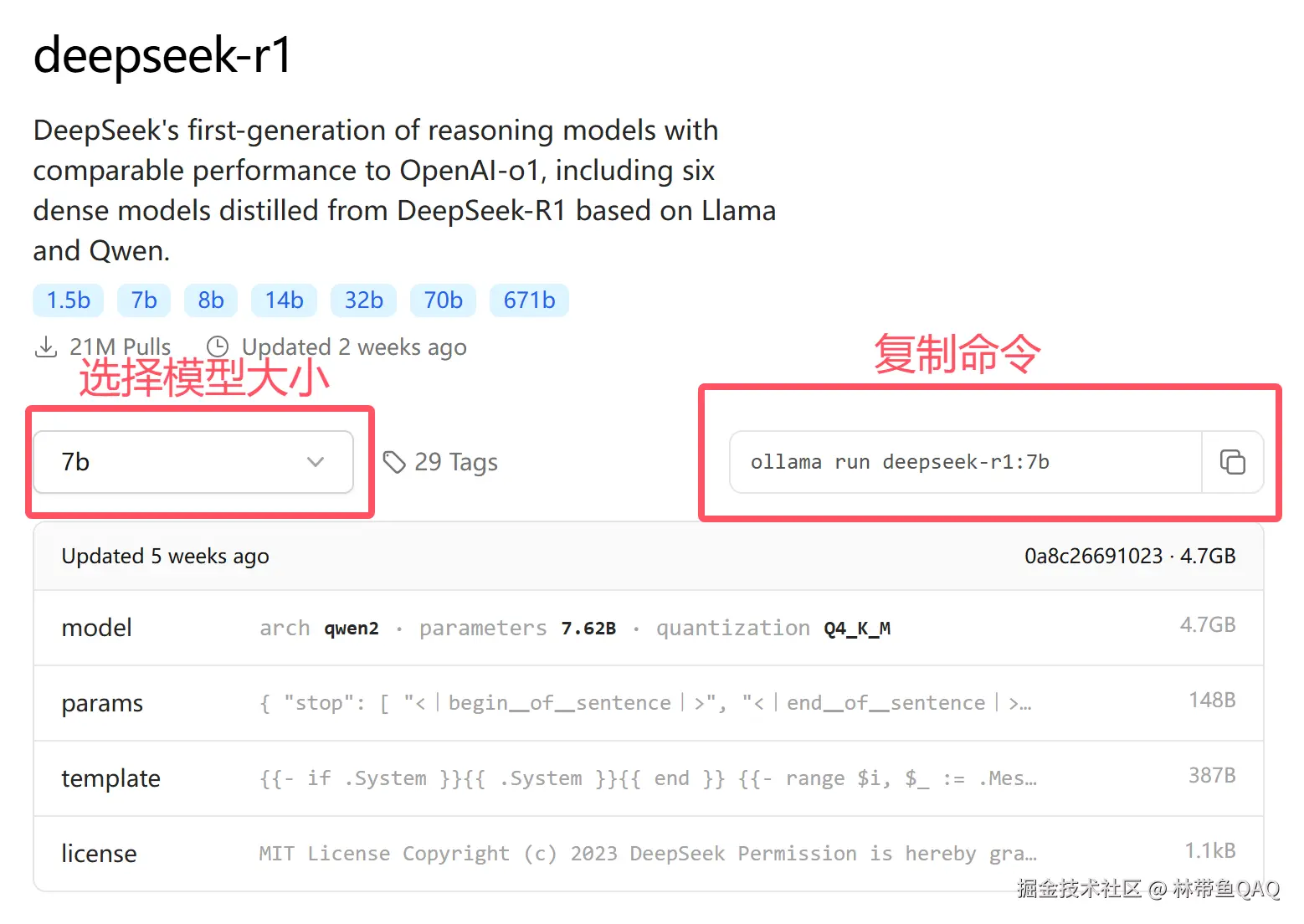The height and width of the screenshot is (924, 1304).
Task: Select the 7b size tag badge
Action: coord(144,300)
